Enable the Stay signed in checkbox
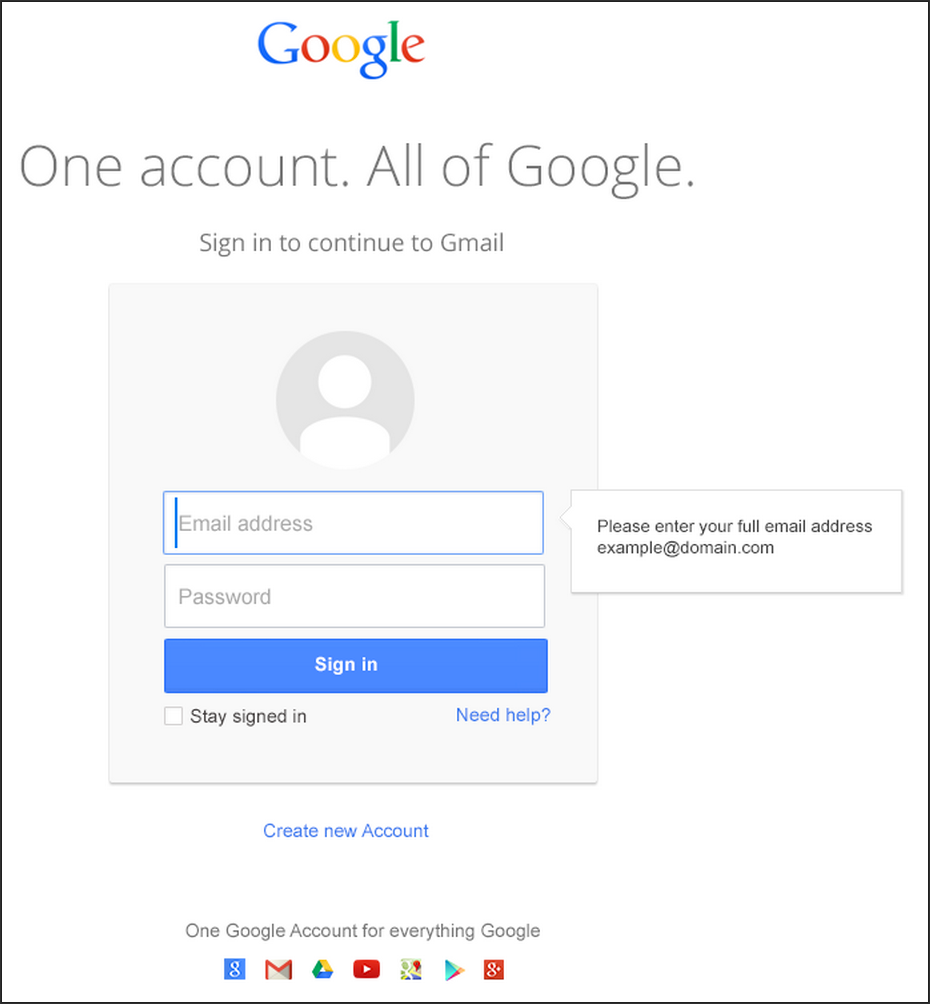The width and height of the screenshot is (930, 1004). 174,716
